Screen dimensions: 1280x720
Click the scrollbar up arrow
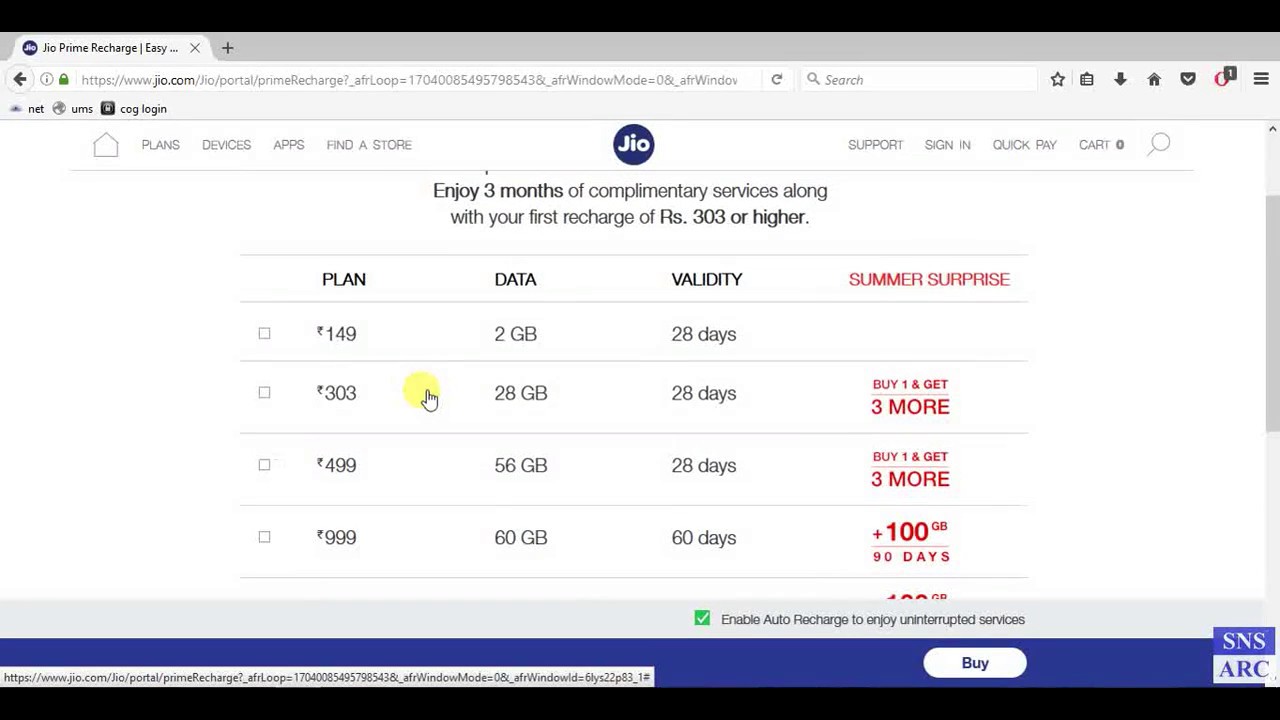1272,129
